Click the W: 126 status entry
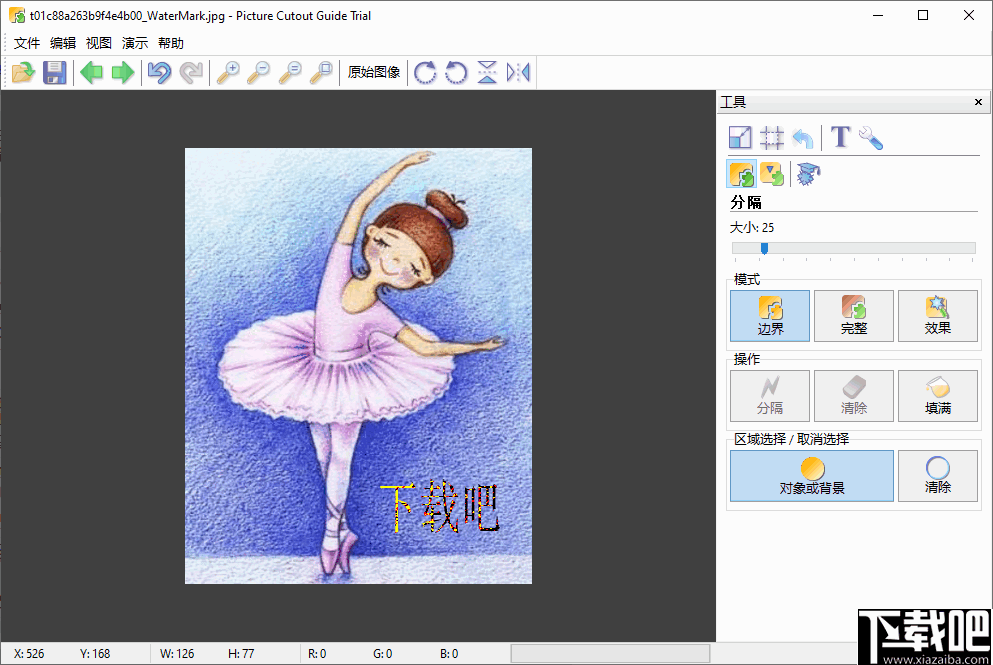Image resolution: width=993 pixels, height=665 pixels. pos(177,654)
